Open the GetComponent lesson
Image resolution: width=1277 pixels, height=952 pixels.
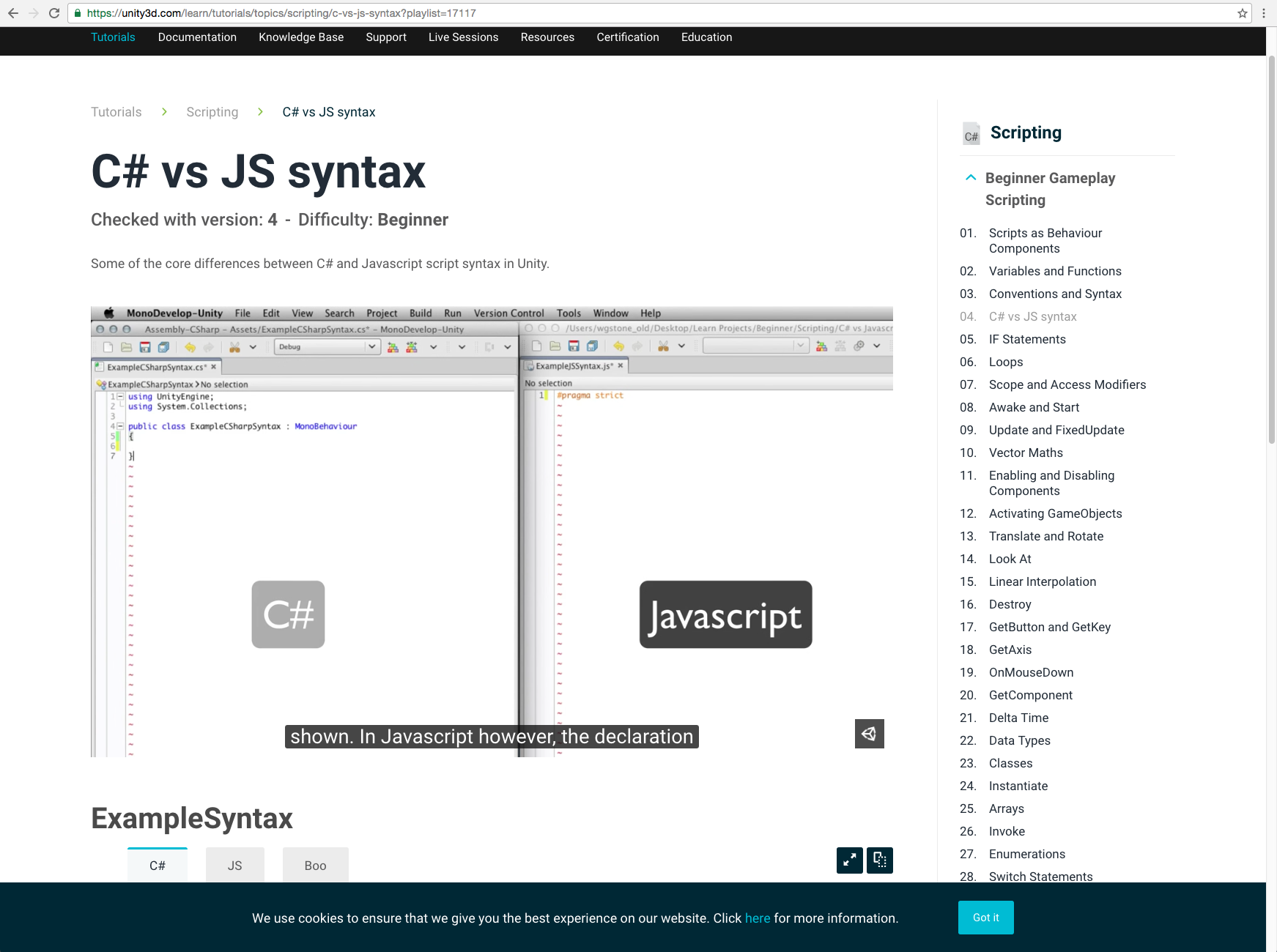[1031, 695]
